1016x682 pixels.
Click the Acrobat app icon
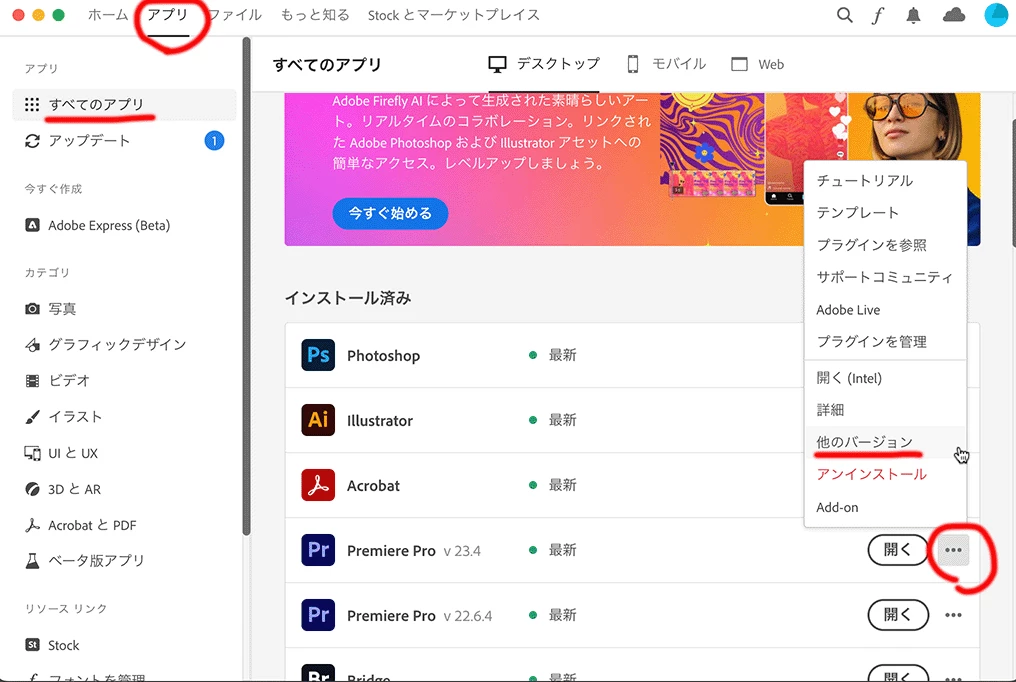click(x=318, y=485)
